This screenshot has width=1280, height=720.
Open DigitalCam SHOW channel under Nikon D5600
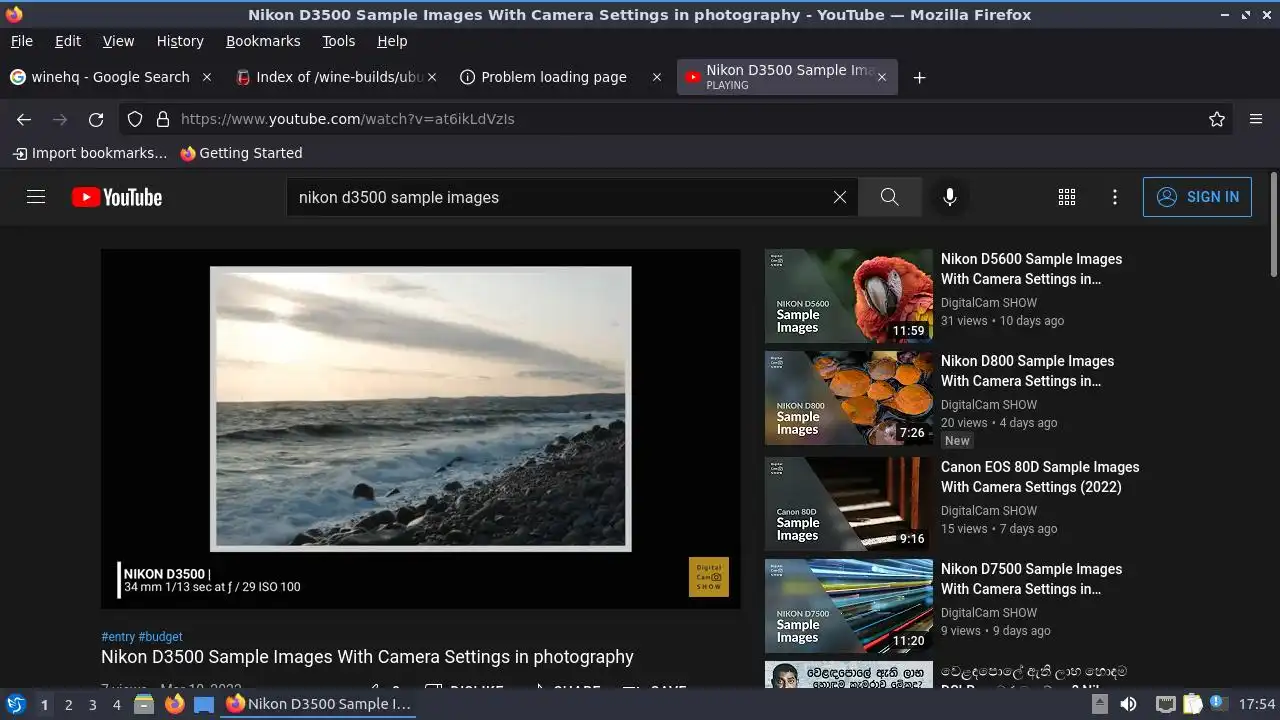(989, 303)
